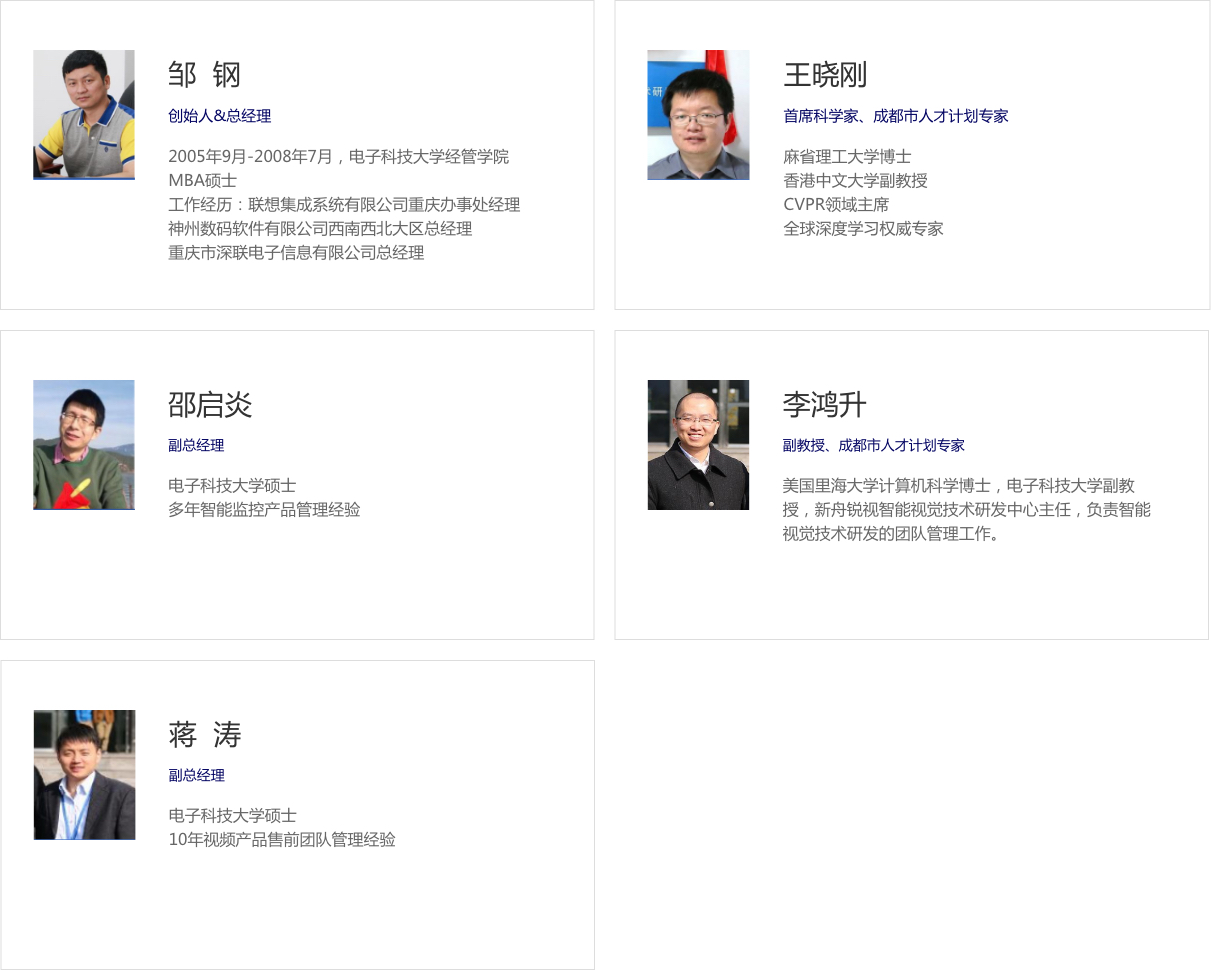
Task: Click the name heading 邵启炎
Action: (x=210, y=405)
